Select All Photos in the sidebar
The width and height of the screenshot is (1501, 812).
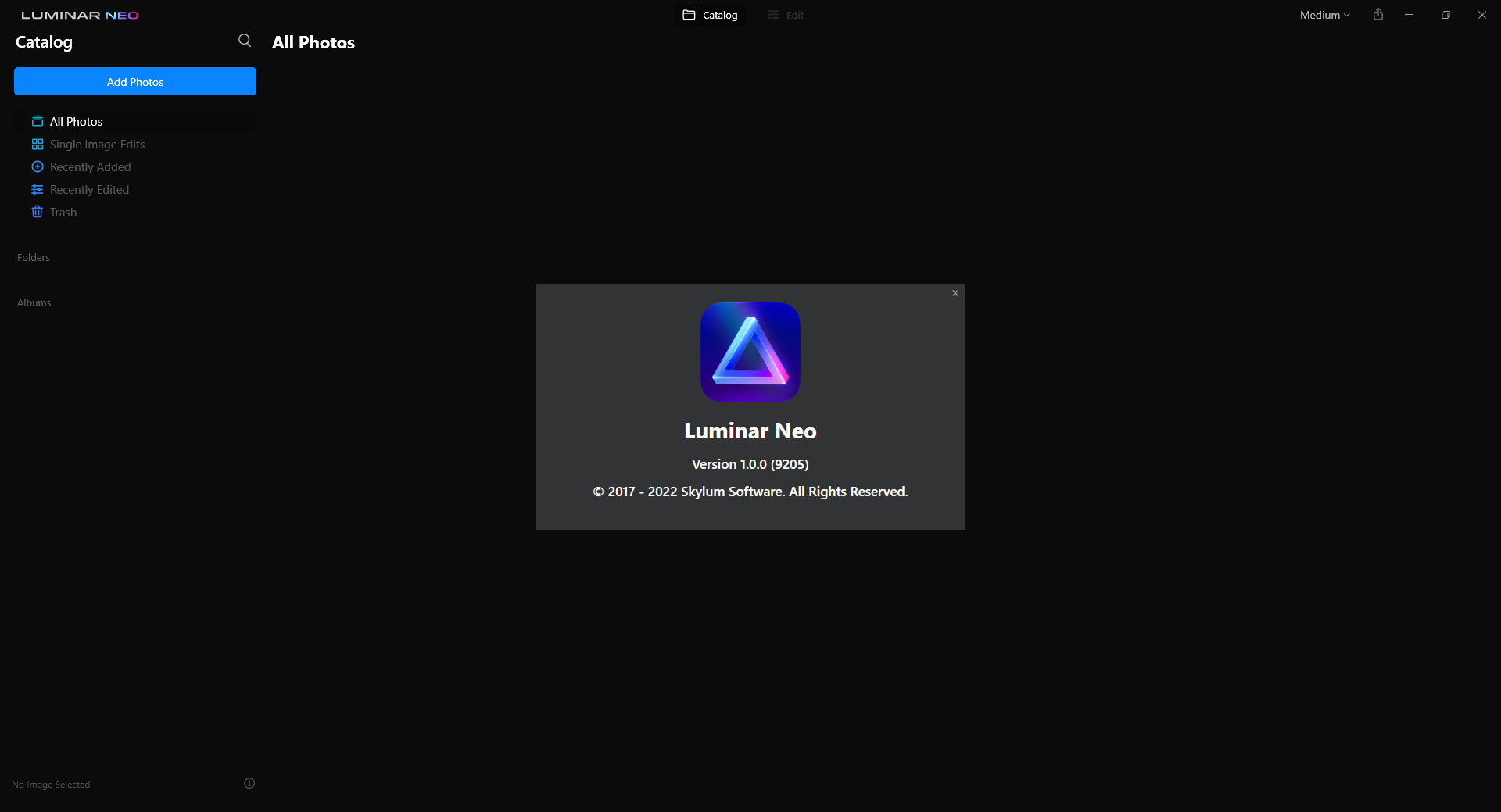tap(135, 121)
